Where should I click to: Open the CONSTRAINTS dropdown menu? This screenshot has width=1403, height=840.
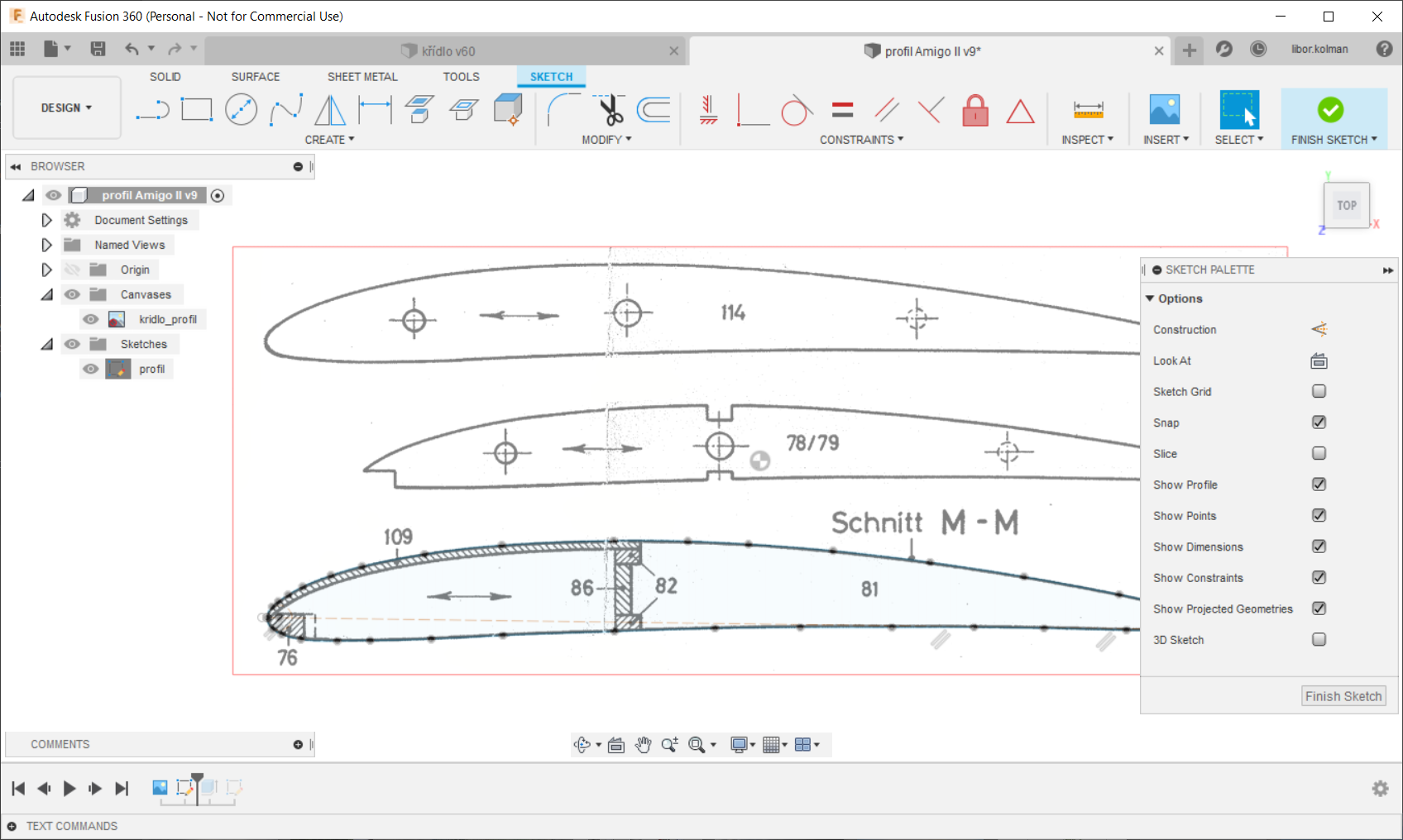tap(861, 140)
